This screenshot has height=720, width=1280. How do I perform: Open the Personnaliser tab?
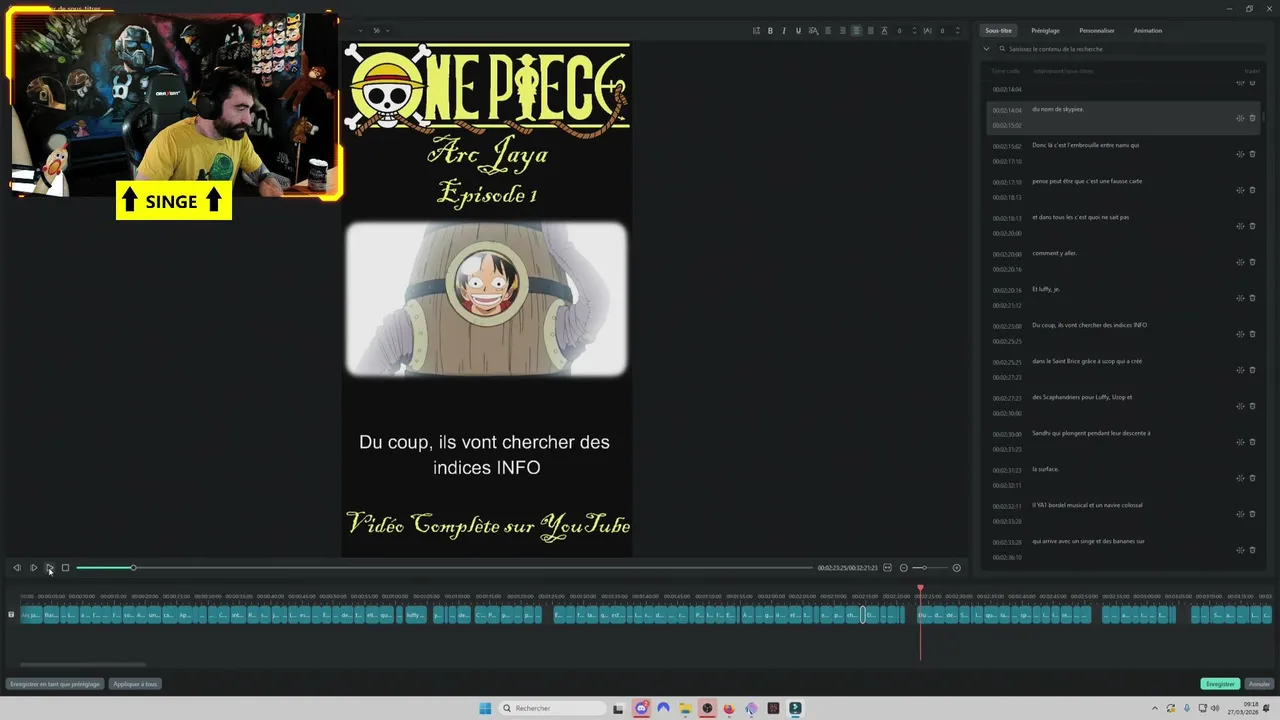point(1097,31)
